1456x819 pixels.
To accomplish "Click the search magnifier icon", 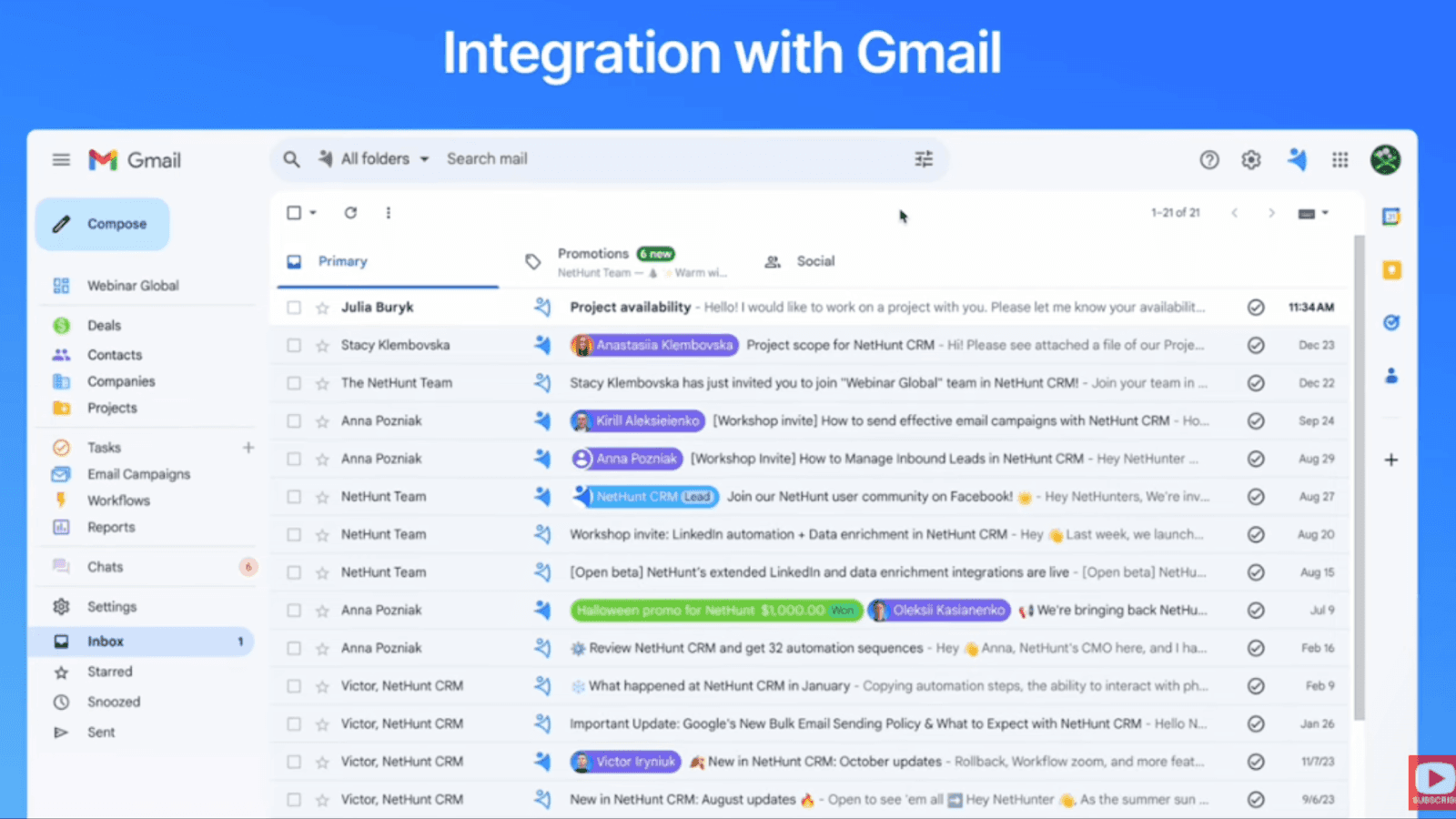I will 291,159.
